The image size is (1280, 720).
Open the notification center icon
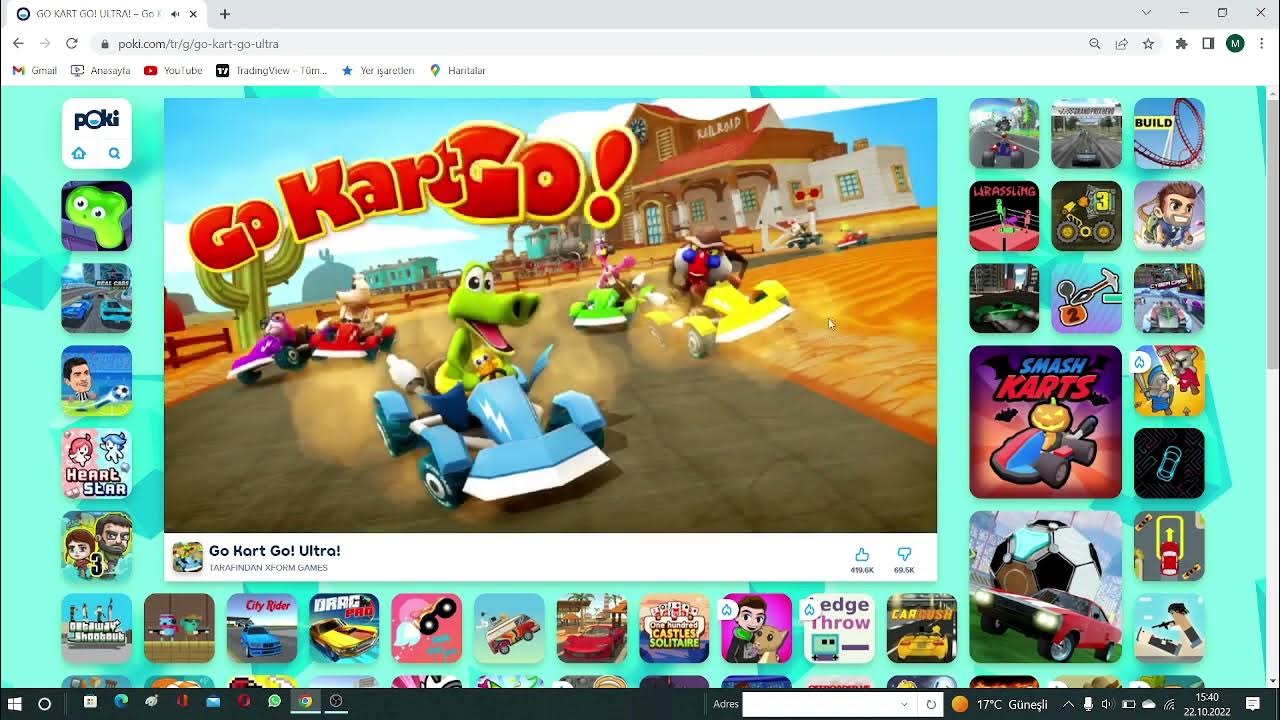coord(1252,704)
